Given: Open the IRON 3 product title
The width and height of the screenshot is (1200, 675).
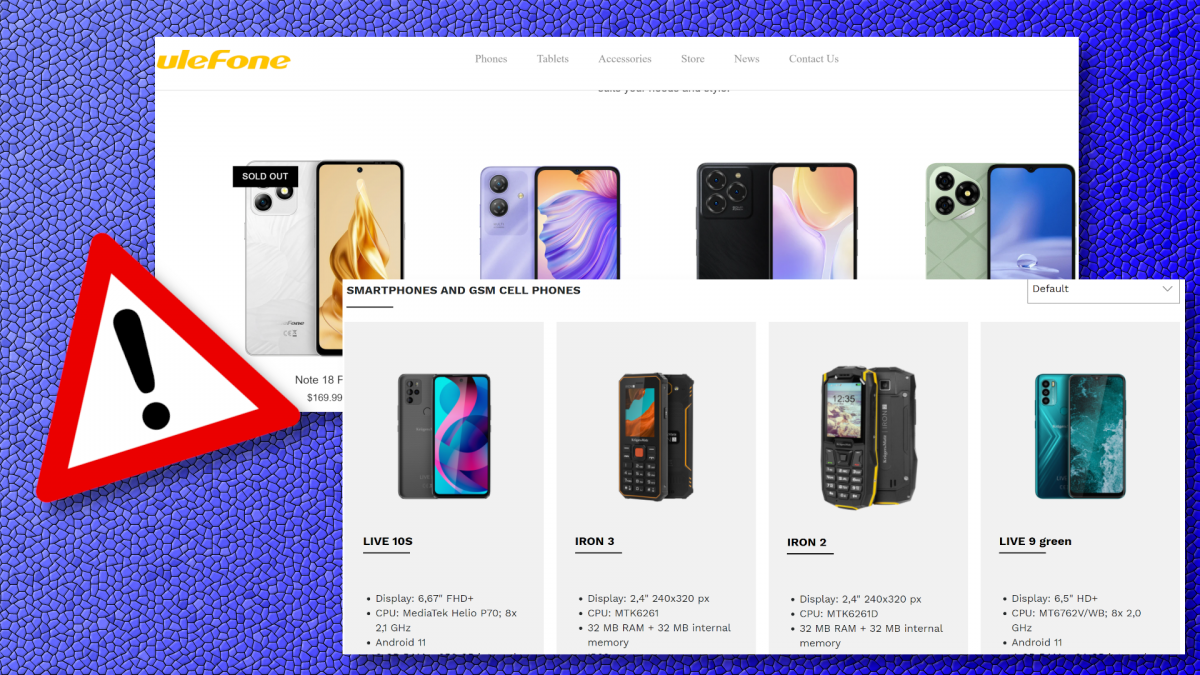Looking at the screenshot, I should pyautogui.click(x=595, y=541).
